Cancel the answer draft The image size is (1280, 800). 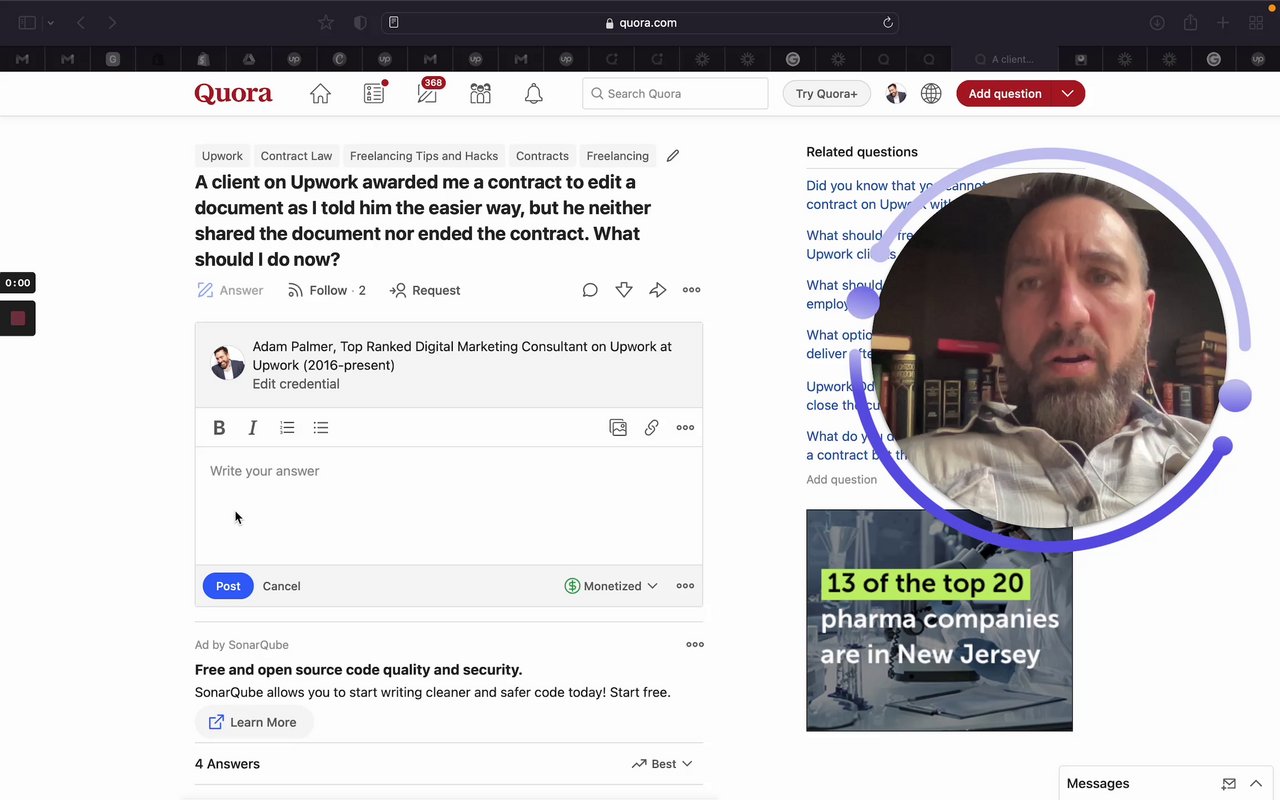coord(281,586)
